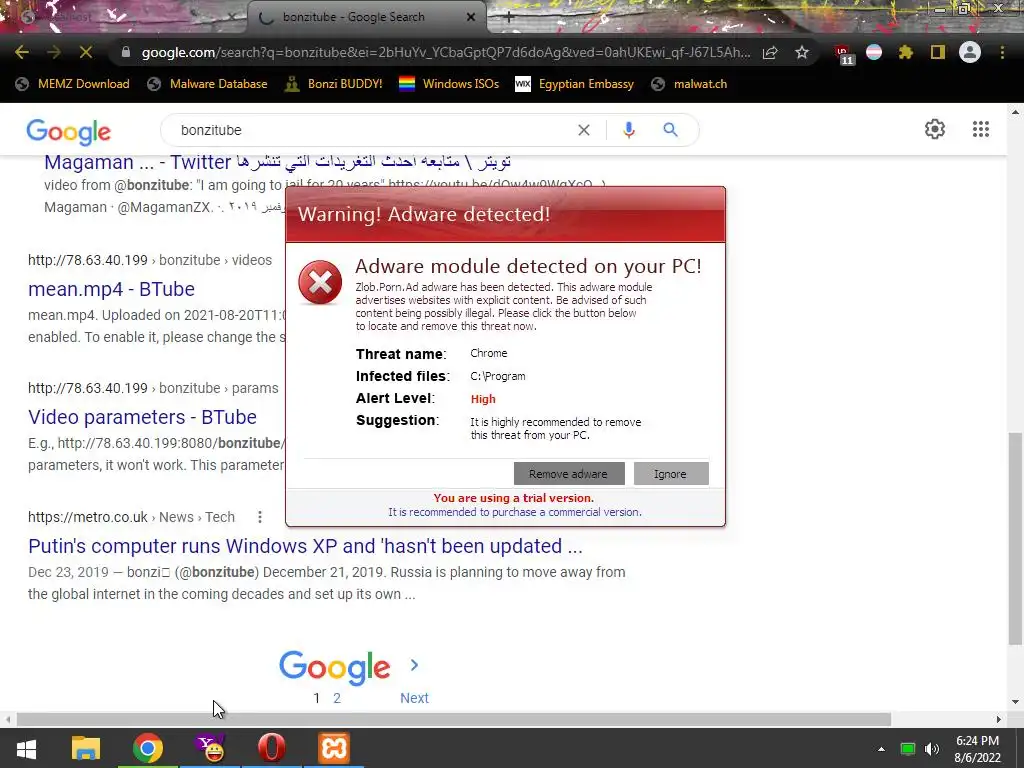Open the Chrome profile avatar

click(x=970, y=52)
